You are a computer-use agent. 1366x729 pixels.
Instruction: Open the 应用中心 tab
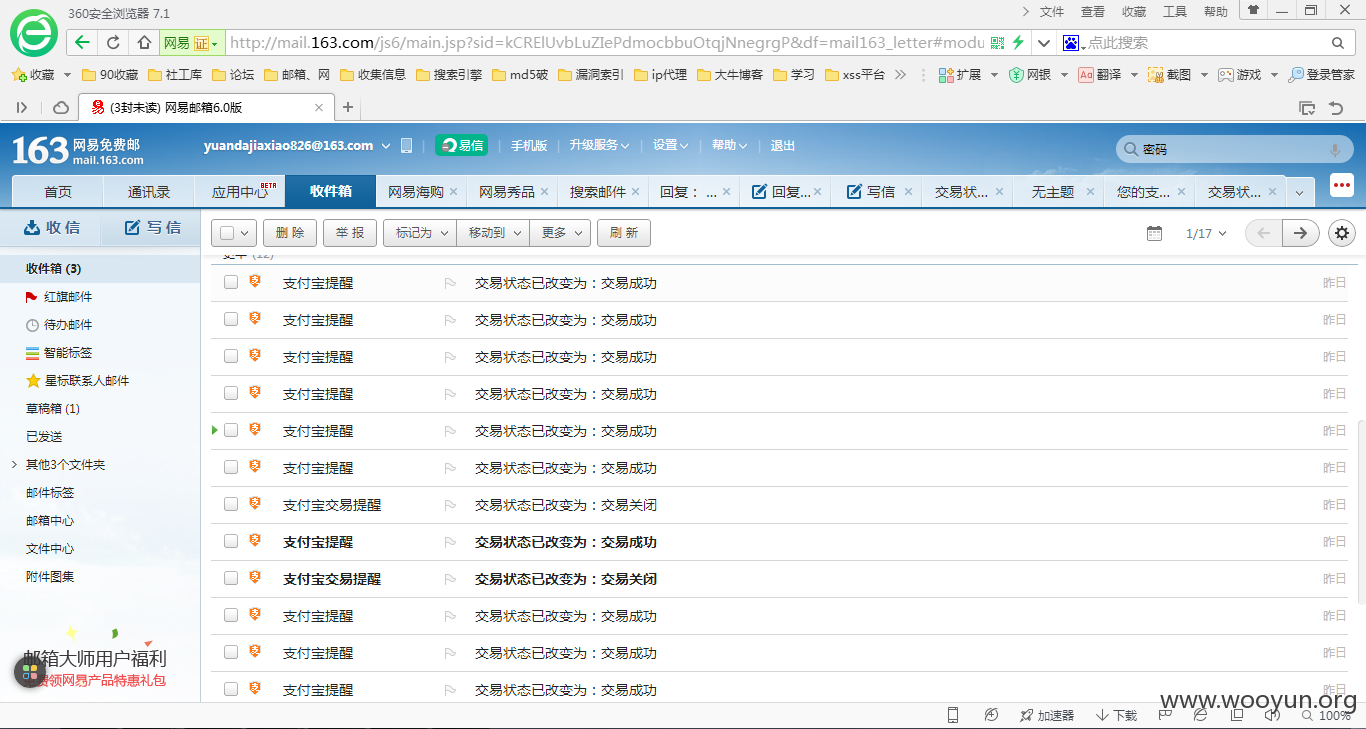(239, 192)
